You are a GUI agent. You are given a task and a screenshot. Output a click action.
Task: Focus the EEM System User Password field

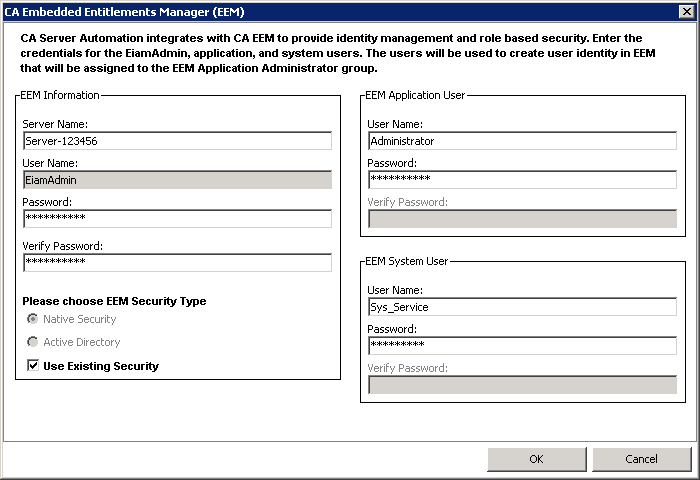522,345
